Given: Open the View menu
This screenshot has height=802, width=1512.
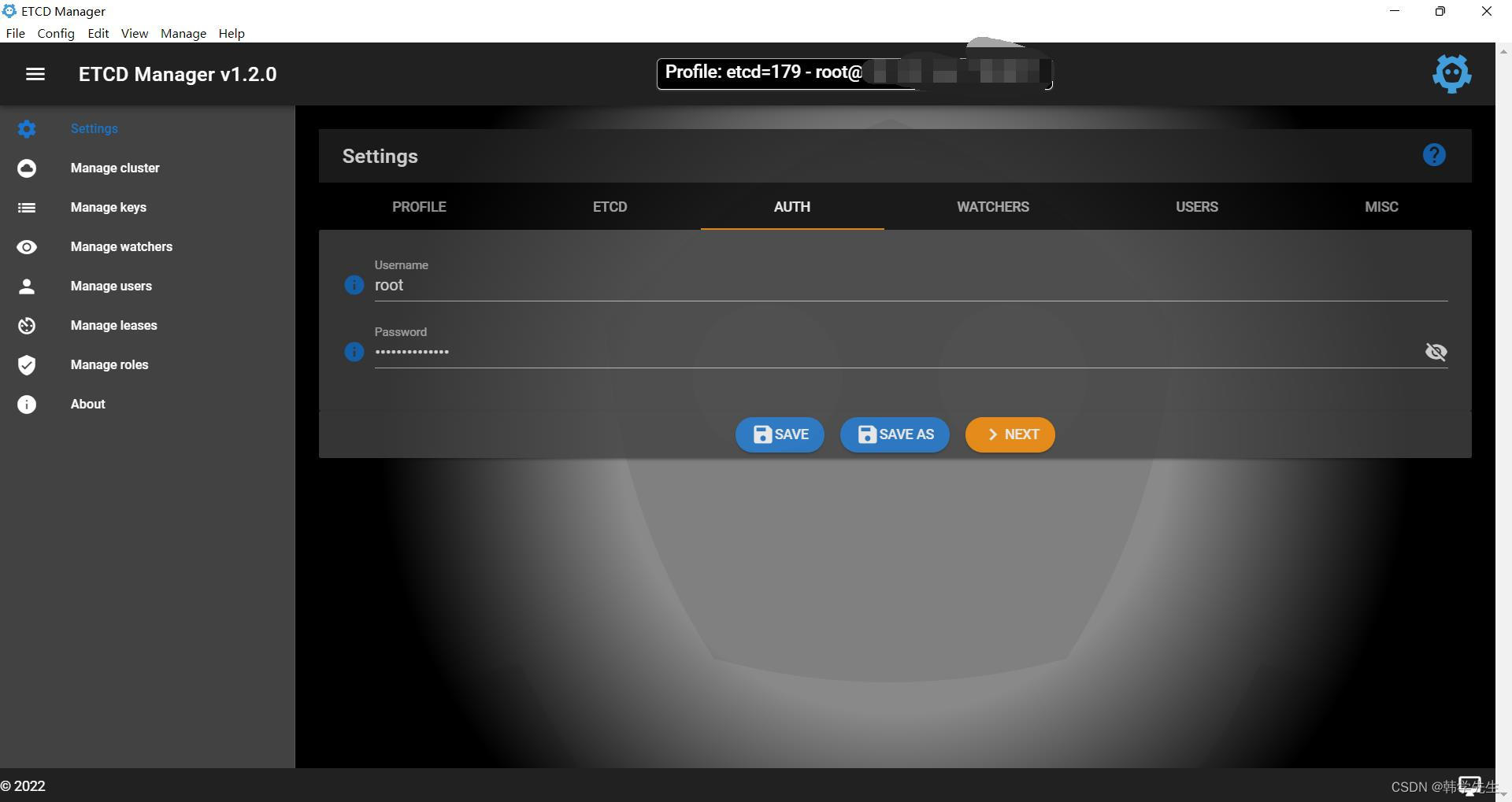Looking at the screenshot, I should pyautogui.click(x=135, y=33).
